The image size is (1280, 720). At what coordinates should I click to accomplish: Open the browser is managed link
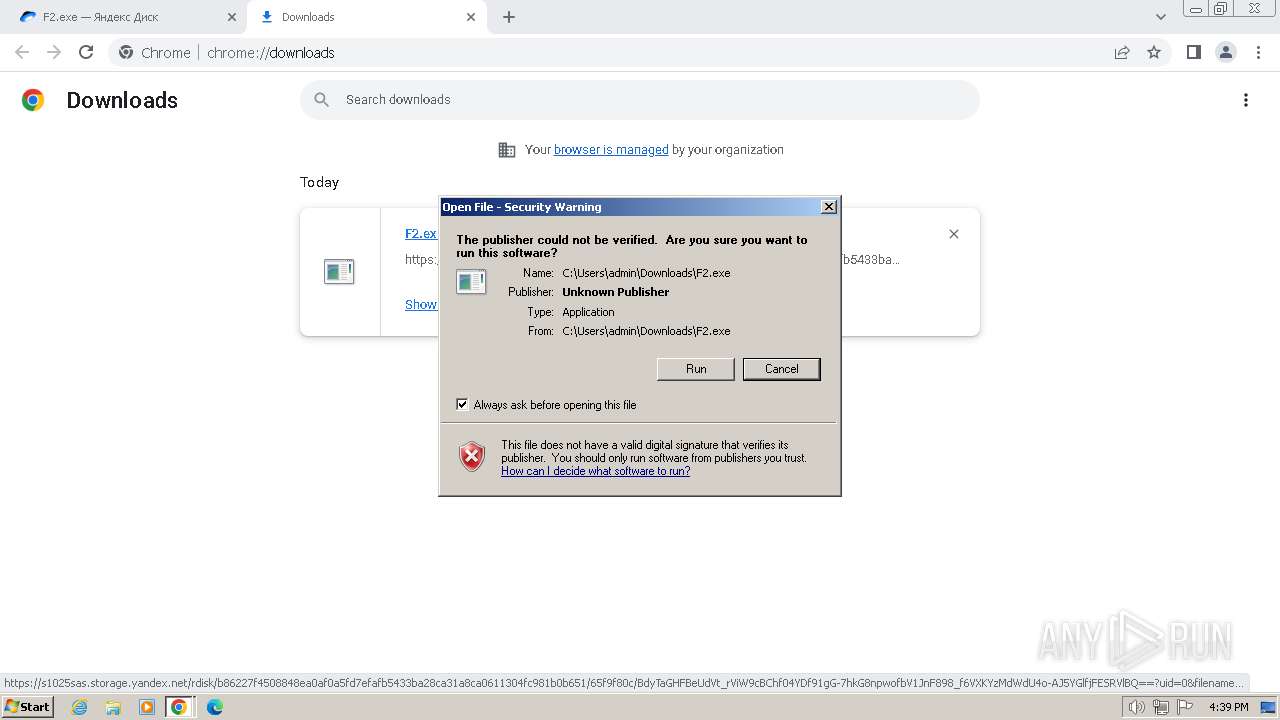point(611,150)
